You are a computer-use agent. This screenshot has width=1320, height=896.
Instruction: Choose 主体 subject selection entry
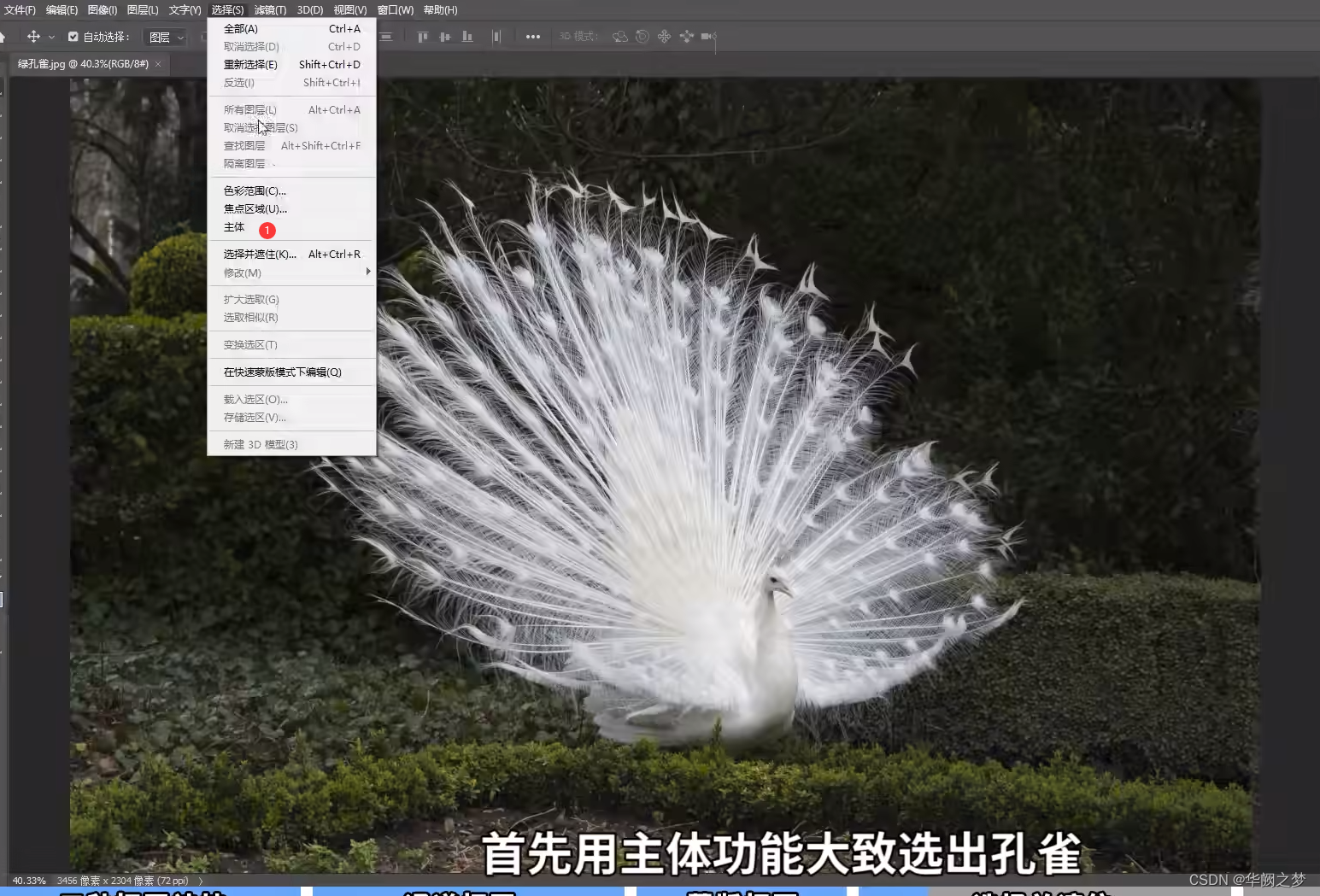point(291,228)
